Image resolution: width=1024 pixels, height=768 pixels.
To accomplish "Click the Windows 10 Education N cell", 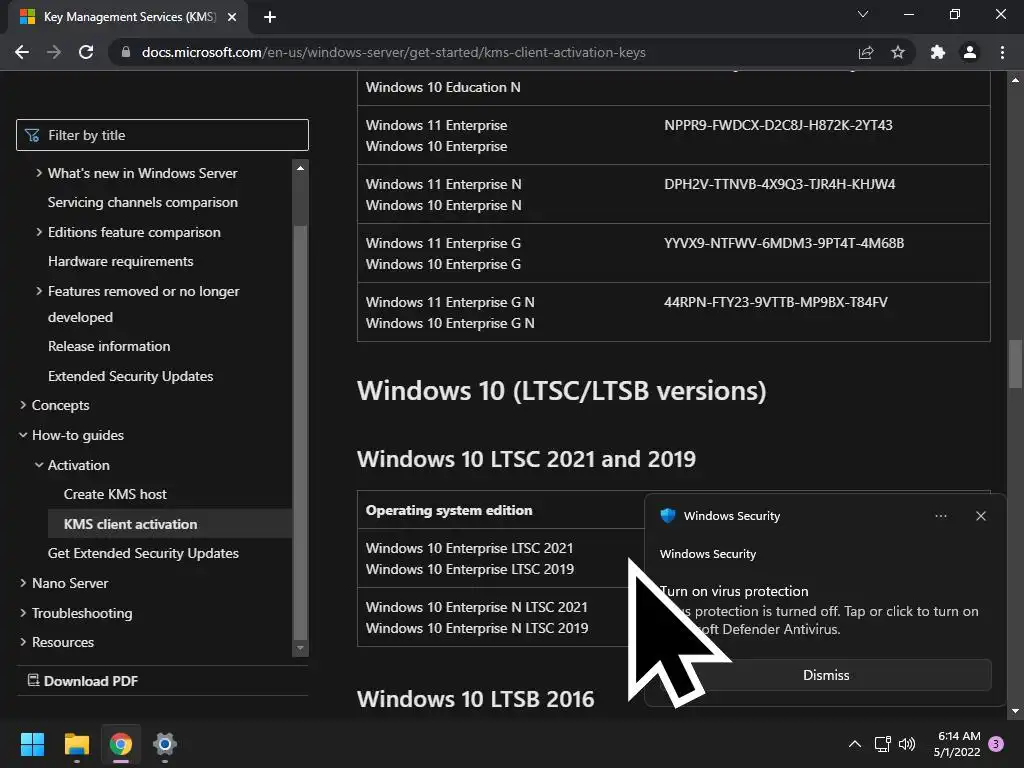I will [443, 88].
